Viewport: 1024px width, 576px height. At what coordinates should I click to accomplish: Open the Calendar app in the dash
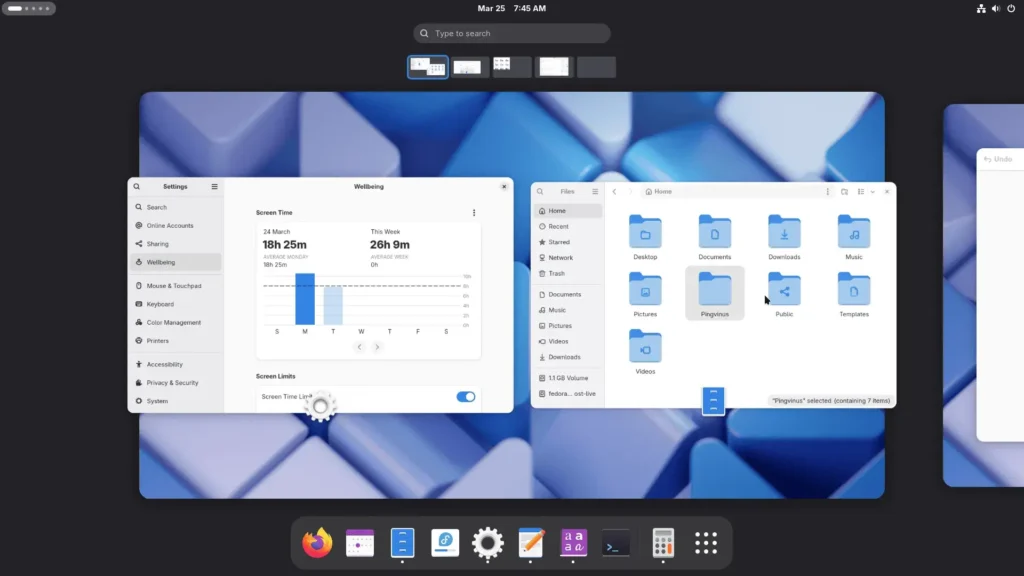coord(359,543)
